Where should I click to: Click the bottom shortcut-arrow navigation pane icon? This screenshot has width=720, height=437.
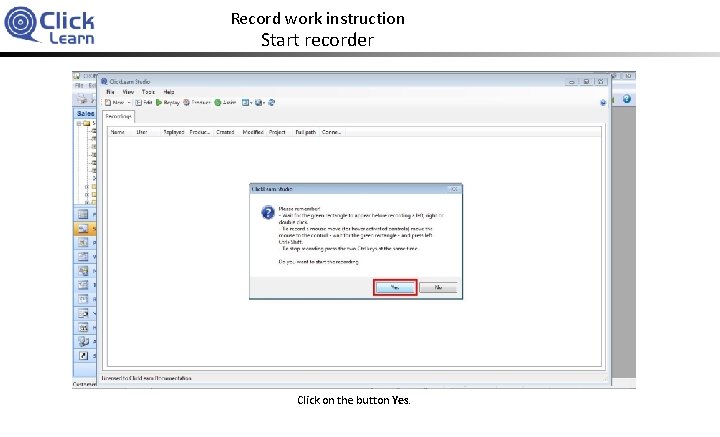[83, 355]
